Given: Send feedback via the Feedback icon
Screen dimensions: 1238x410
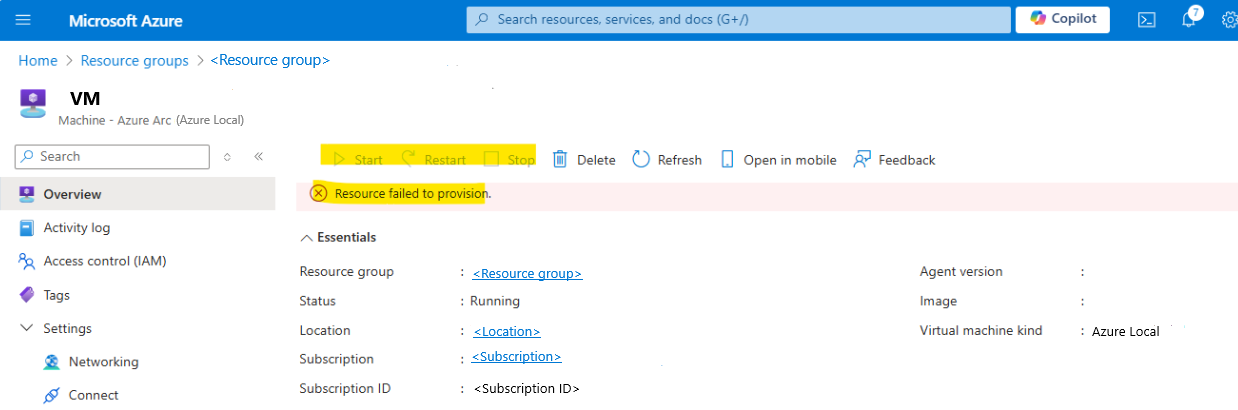Looking at the screenshot, I should [862, 159].
